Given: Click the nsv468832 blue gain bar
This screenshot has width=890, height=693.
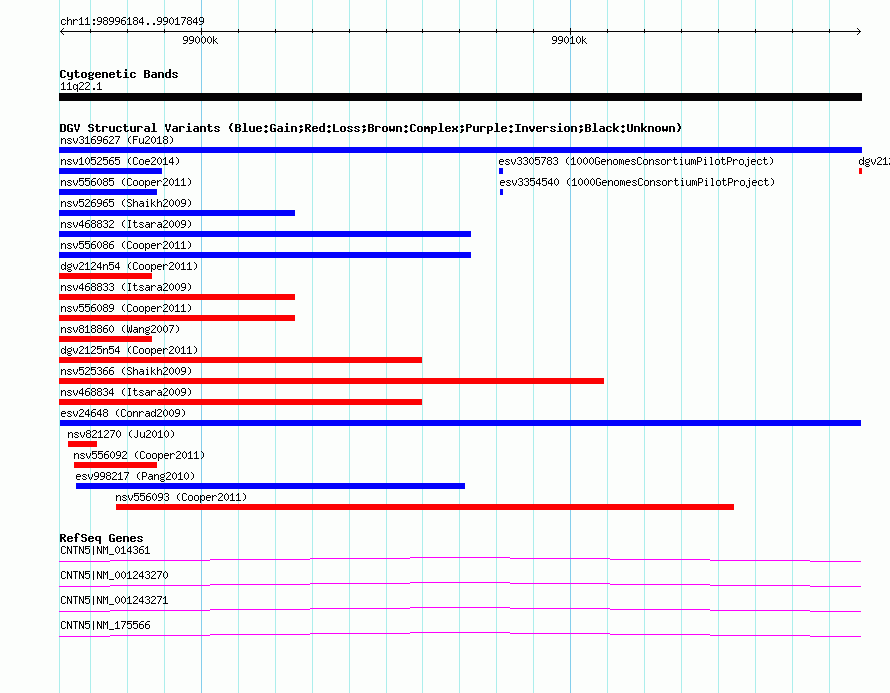Looking at the screenshot, I should pyautogui.click(x=265, y=234).
